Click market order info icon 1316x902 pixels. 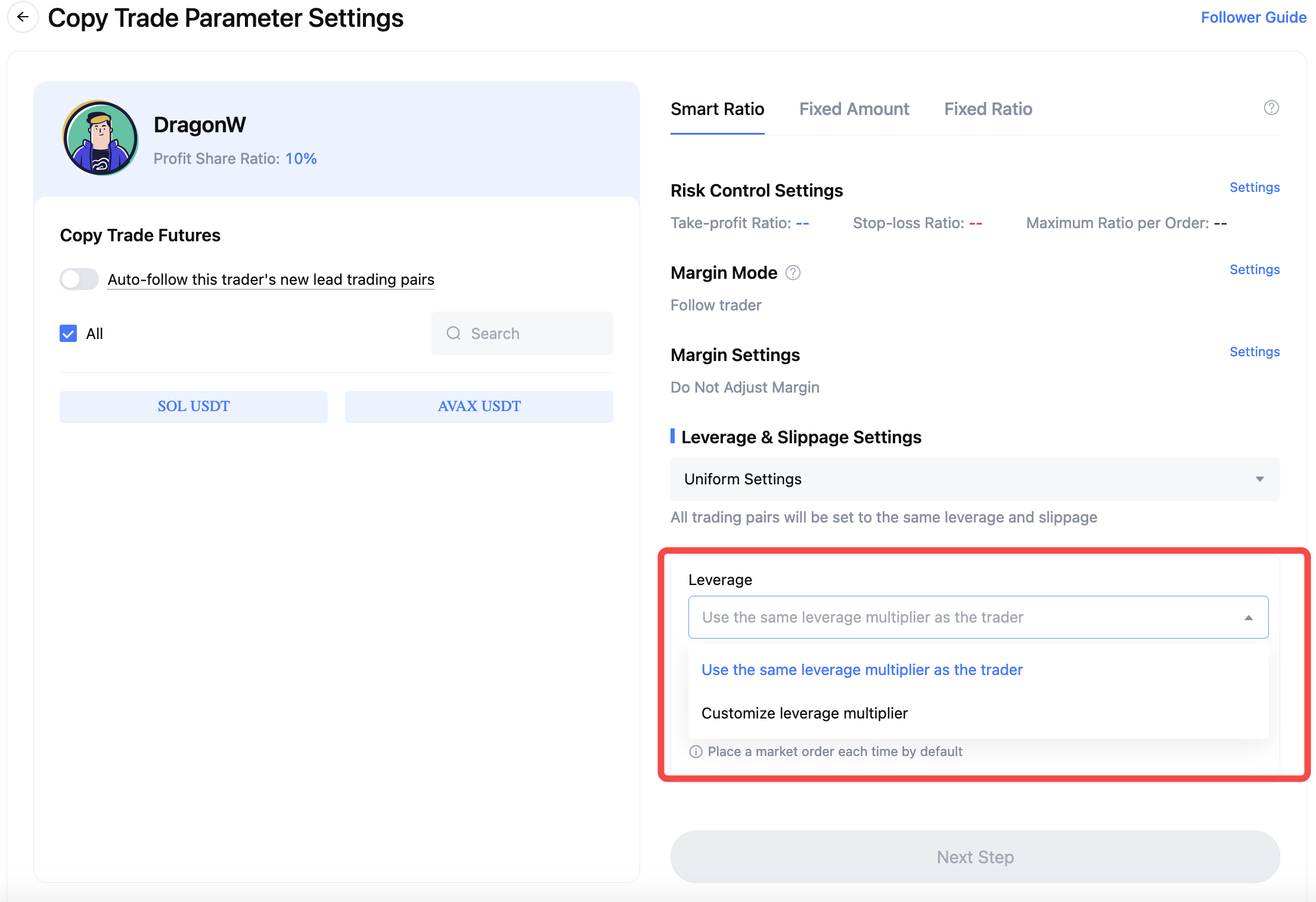tap(696, 752)
